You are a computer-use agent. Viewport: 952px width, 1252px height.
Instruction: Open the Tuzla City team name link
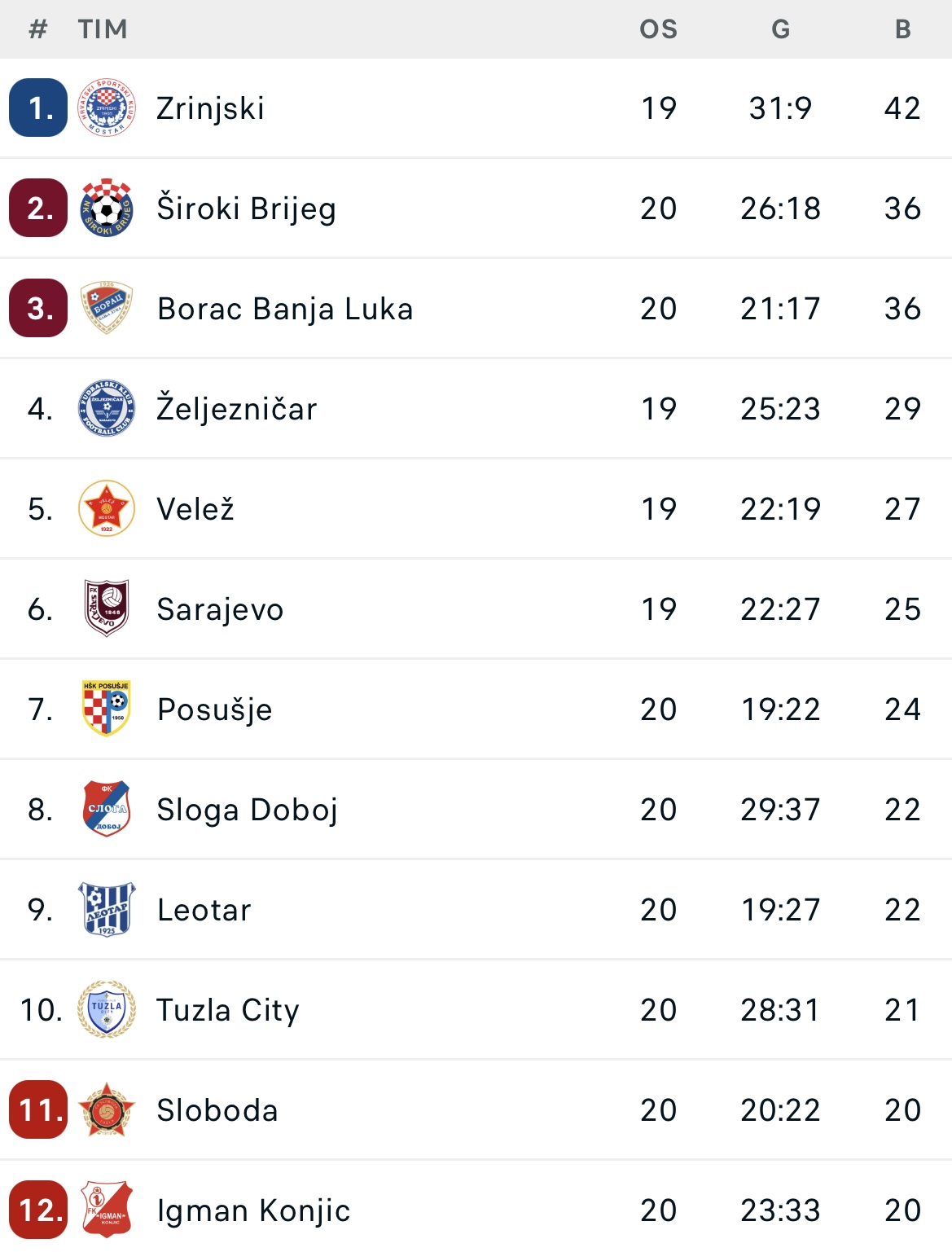tap(228, 1010)
